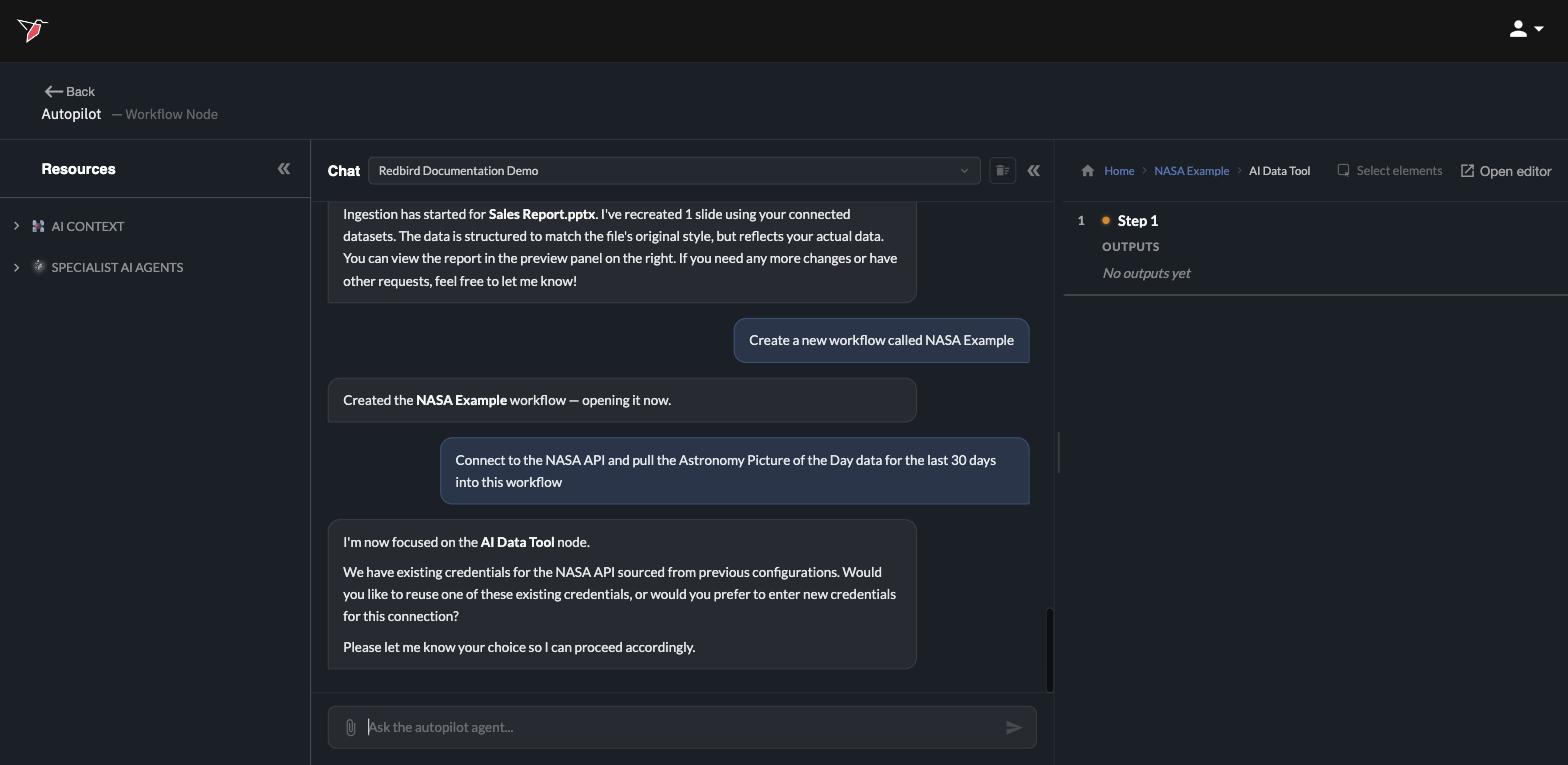The width and height of the screenshot is (1568, 765).
Task: Collapse the Chat panel
Action: [x=1034, y=170]
